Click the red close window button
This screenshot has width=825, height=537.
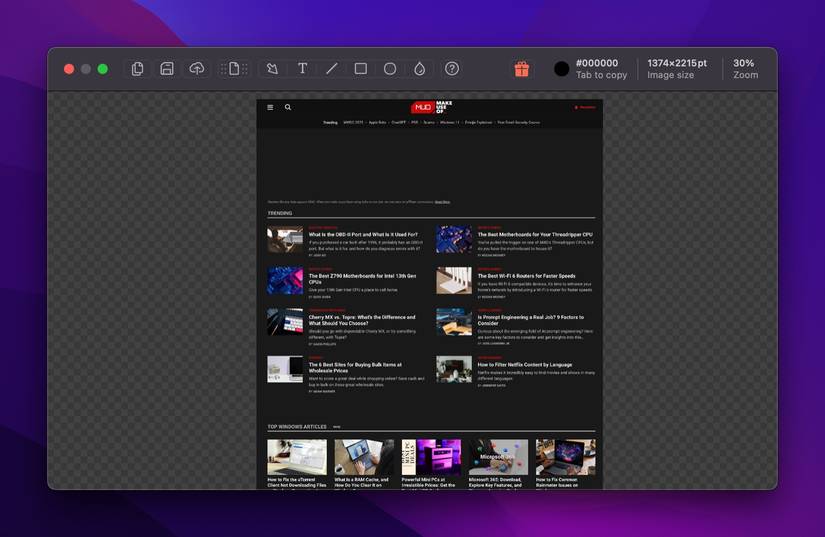click(69, 69)
